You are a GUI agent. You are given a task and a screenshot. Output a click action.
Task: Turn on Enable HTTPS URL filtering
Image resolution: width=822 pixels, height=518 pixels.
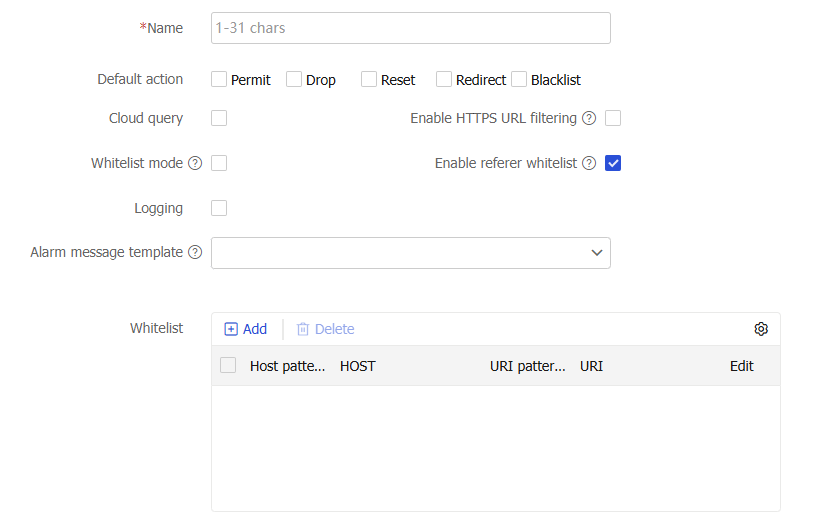pos(613,118)
